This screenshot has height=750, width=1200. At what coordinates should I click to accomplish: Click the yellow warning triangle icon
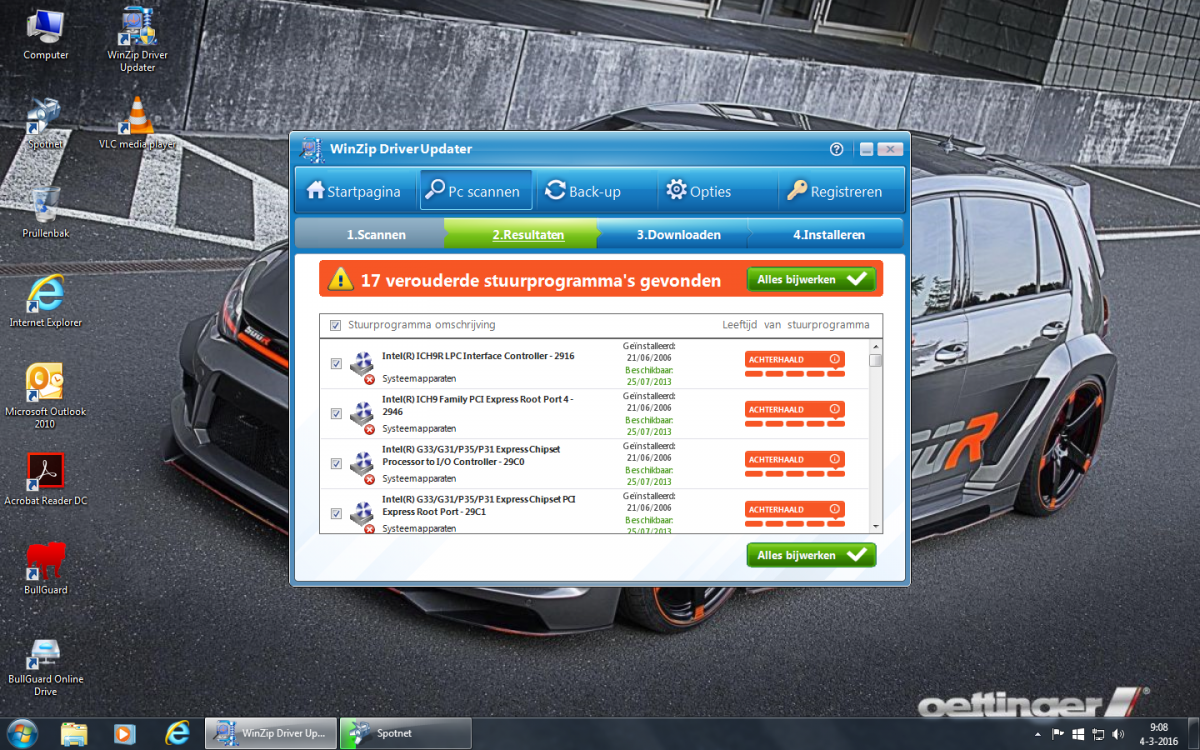(342, 279)
